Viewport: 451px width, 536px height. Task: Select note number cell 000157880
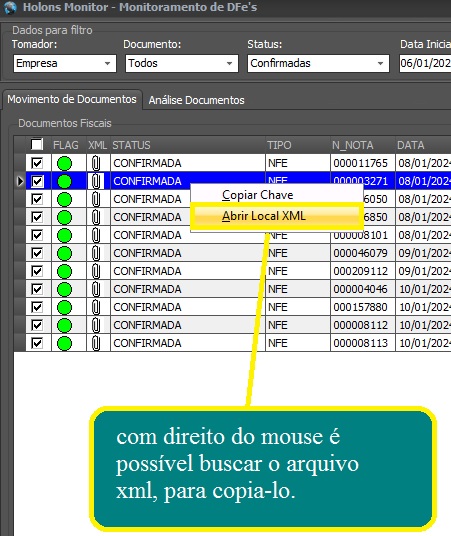[362, 307]
